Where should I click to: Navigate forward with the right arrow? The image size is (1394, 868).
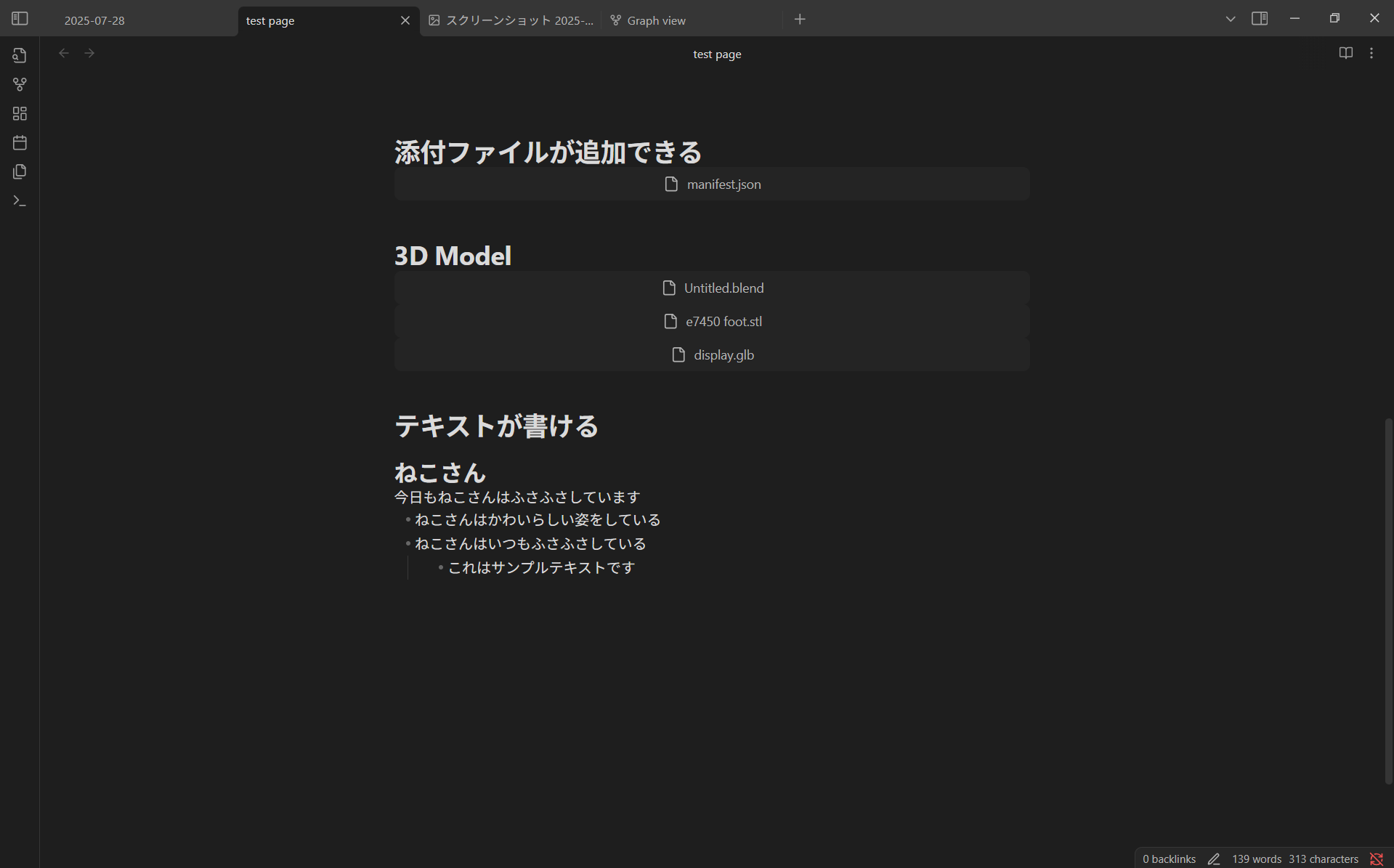tap(89, 53)
